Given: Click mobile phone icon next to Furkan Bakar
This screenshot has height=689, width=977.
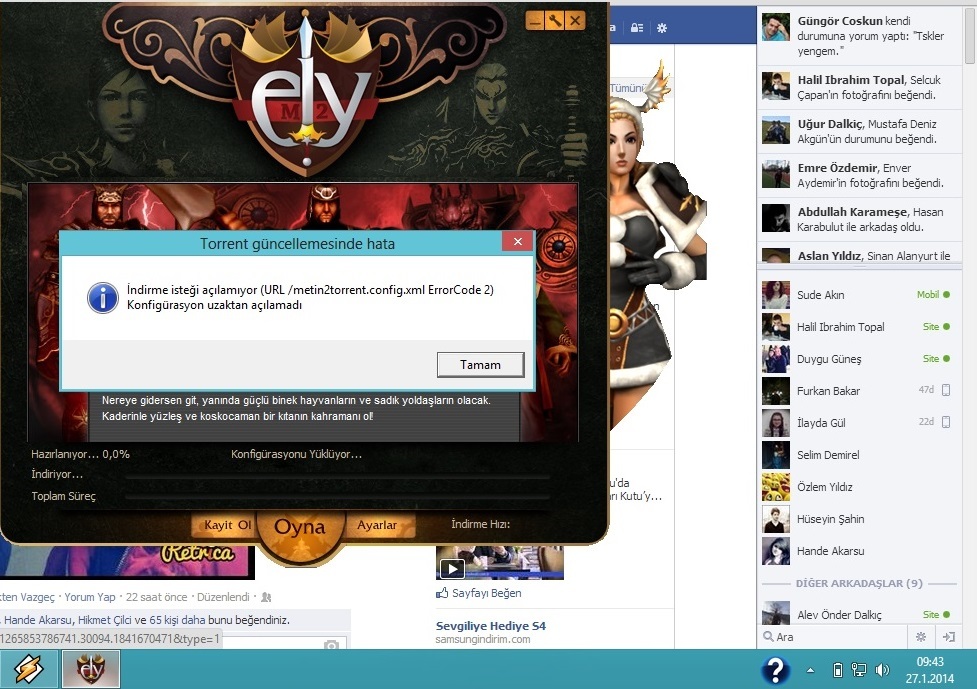Looking at the screenshot, I should pyautogui.click(x=946, y=390).
